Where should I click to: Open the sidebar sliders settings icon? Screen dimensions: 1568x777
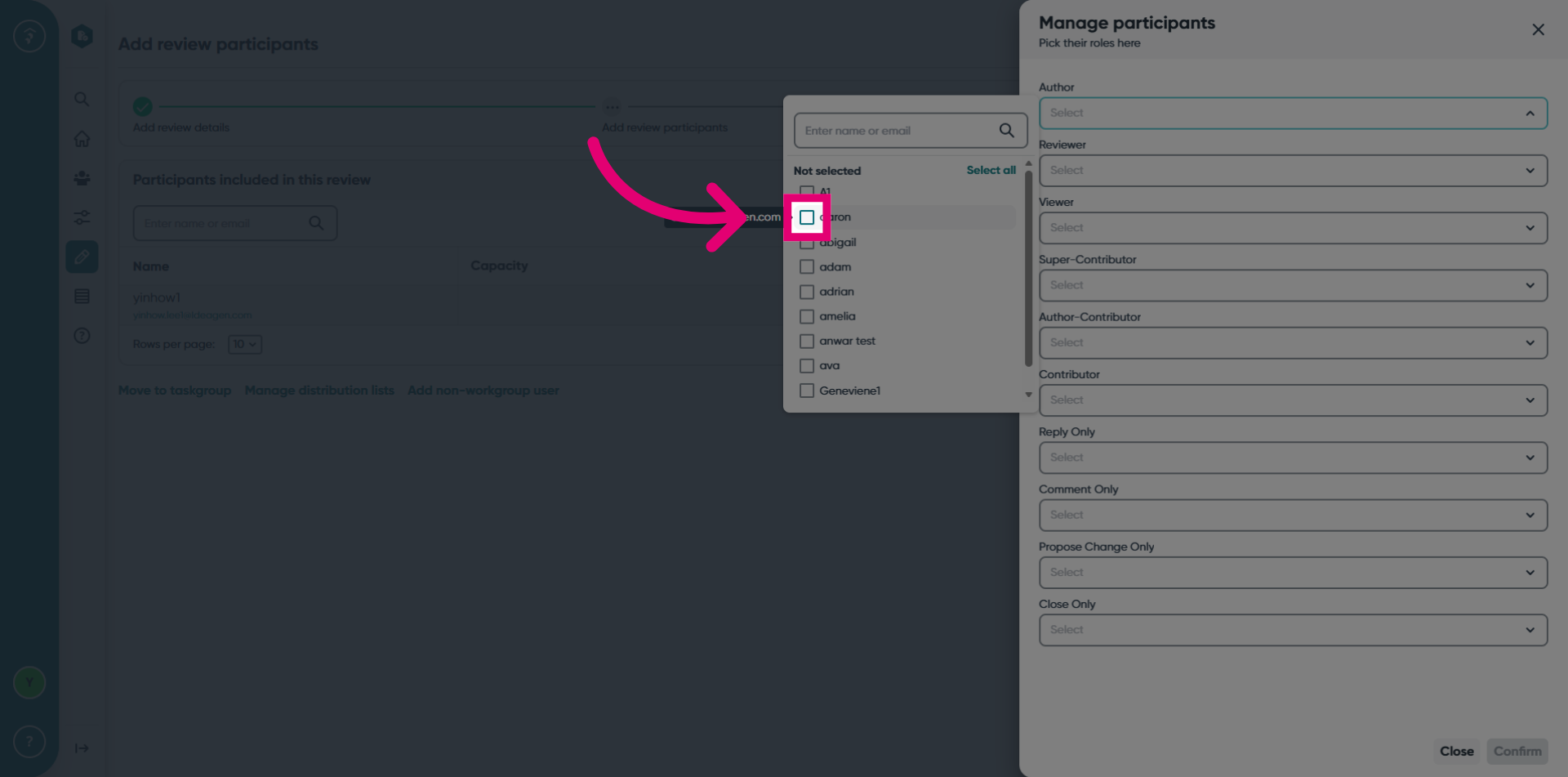[82, 217]
